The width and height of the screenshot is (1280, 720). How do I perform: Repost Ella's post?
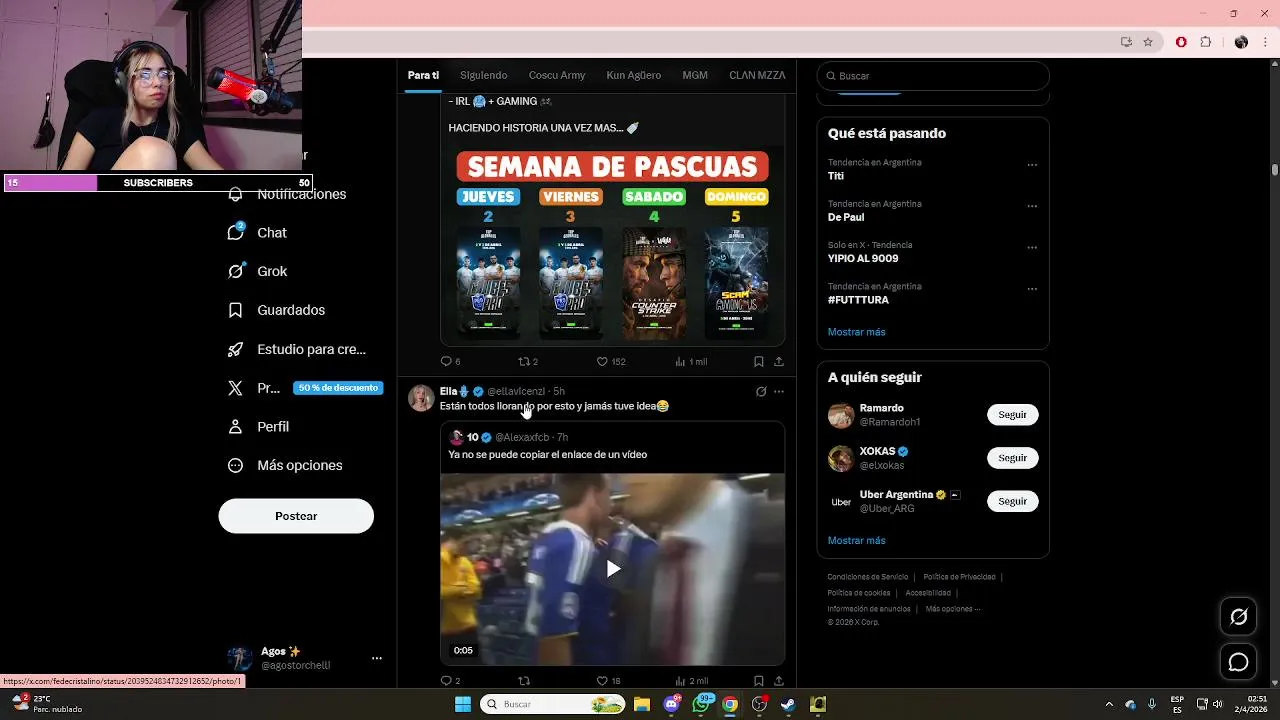click(524, 681)
